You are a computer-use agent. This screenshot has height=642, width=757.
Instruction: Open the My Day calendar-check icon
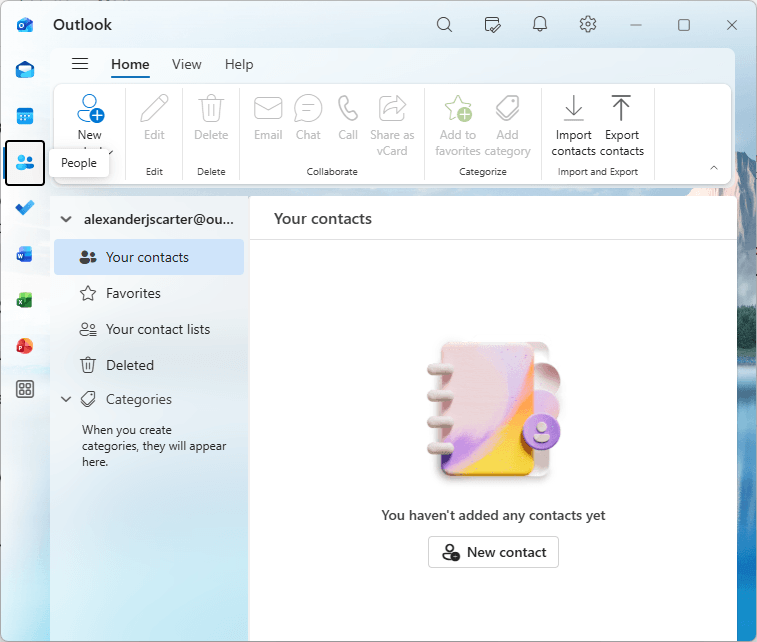coord(492,24)
